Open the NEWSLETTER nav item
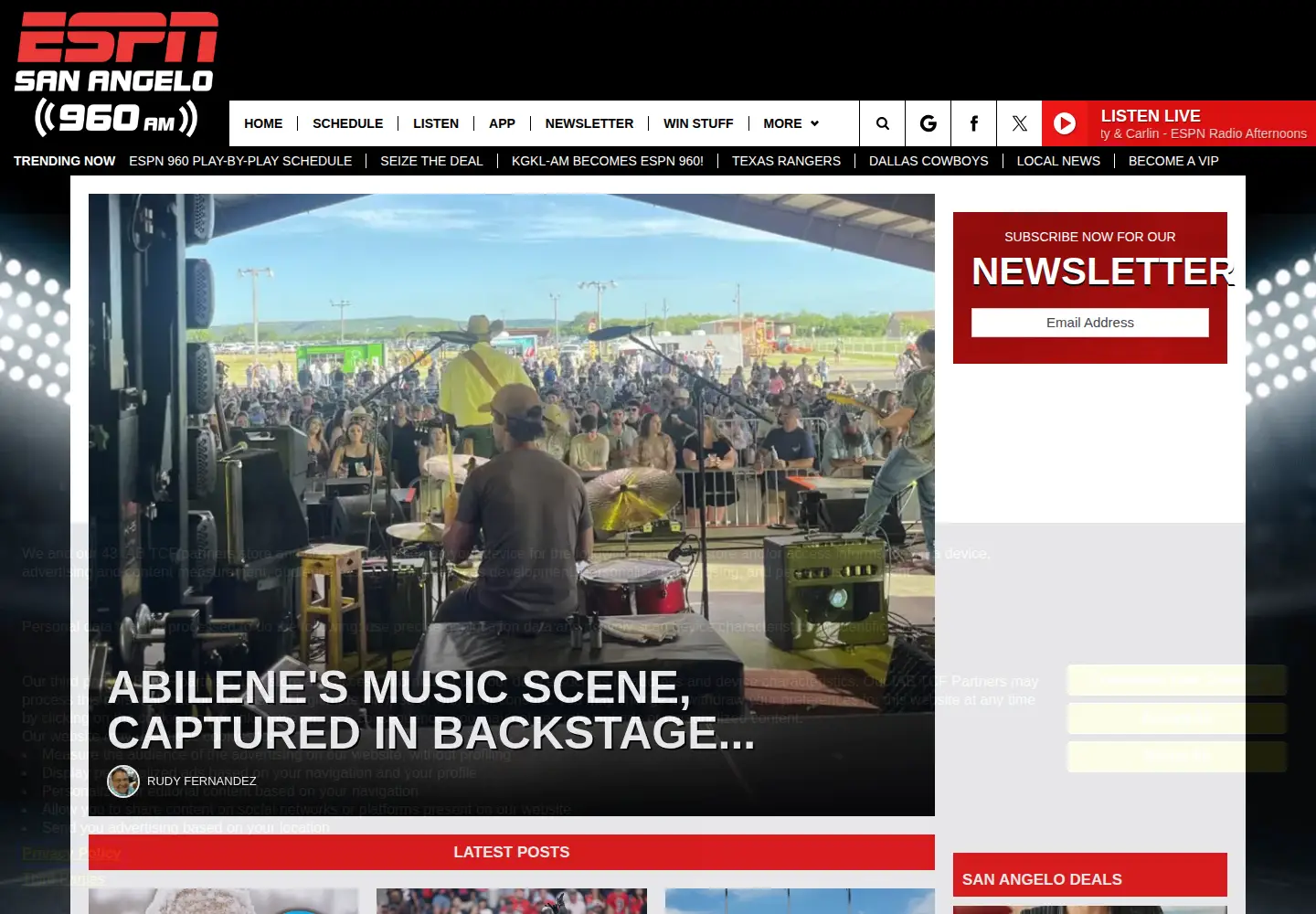 589,123
